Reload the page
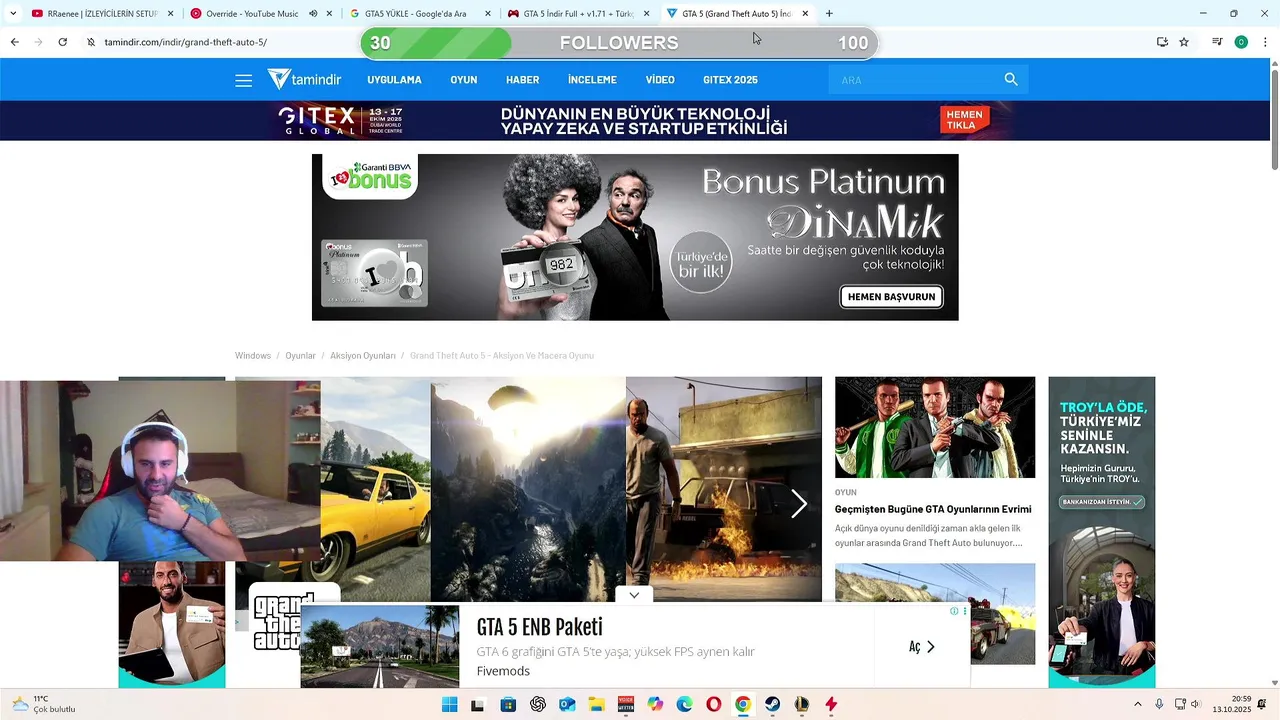This screenshot has width=1280, height=720. pos(62,42)
